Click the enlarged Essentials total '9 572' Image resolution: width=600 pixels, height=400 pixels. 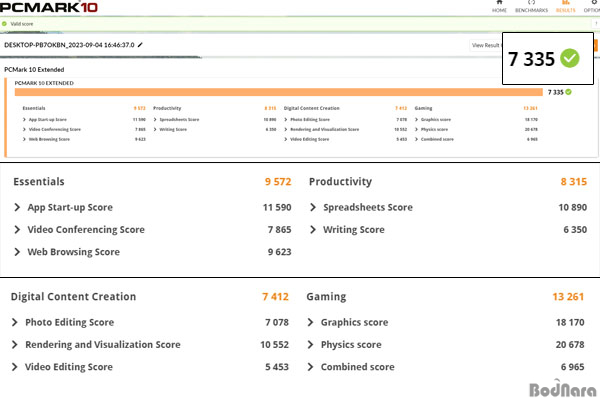click(278, 181)
